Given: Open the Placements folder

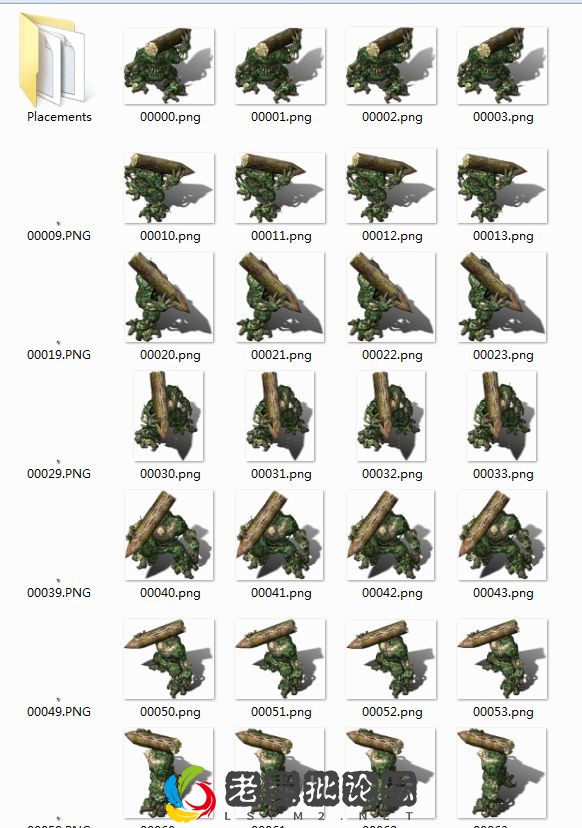Looking at the screenshot, I should click(52, 59).
